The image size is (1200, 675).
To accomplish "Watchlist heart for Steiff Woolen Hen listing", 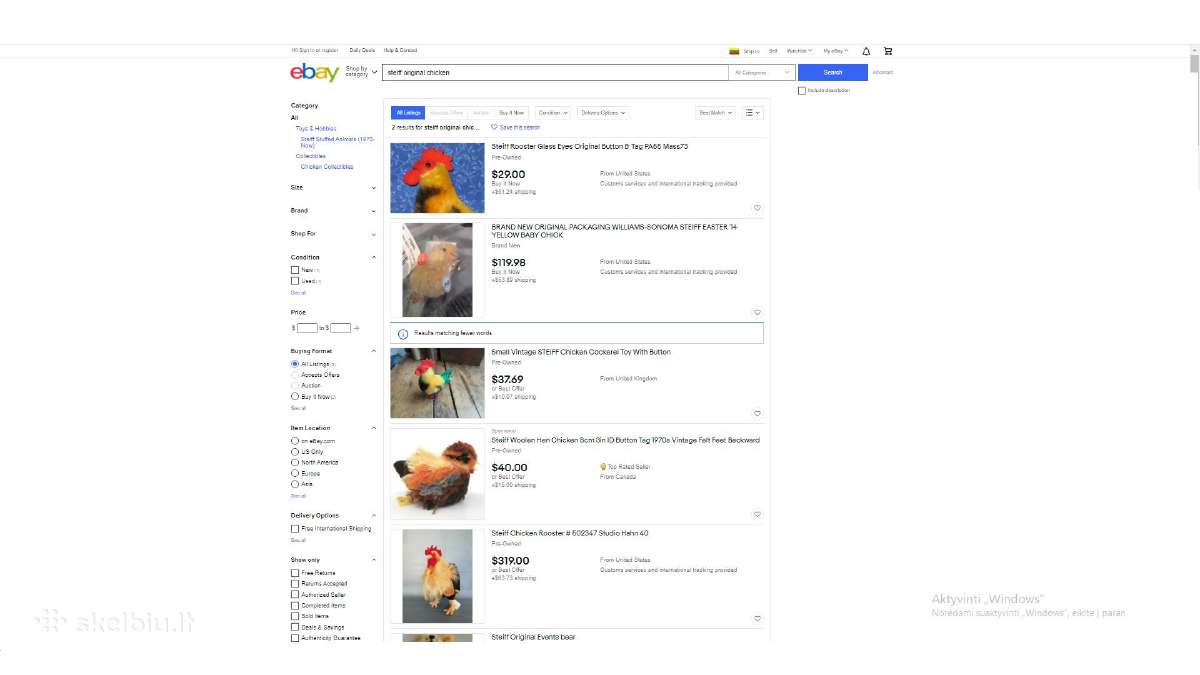I will point(757,515).
